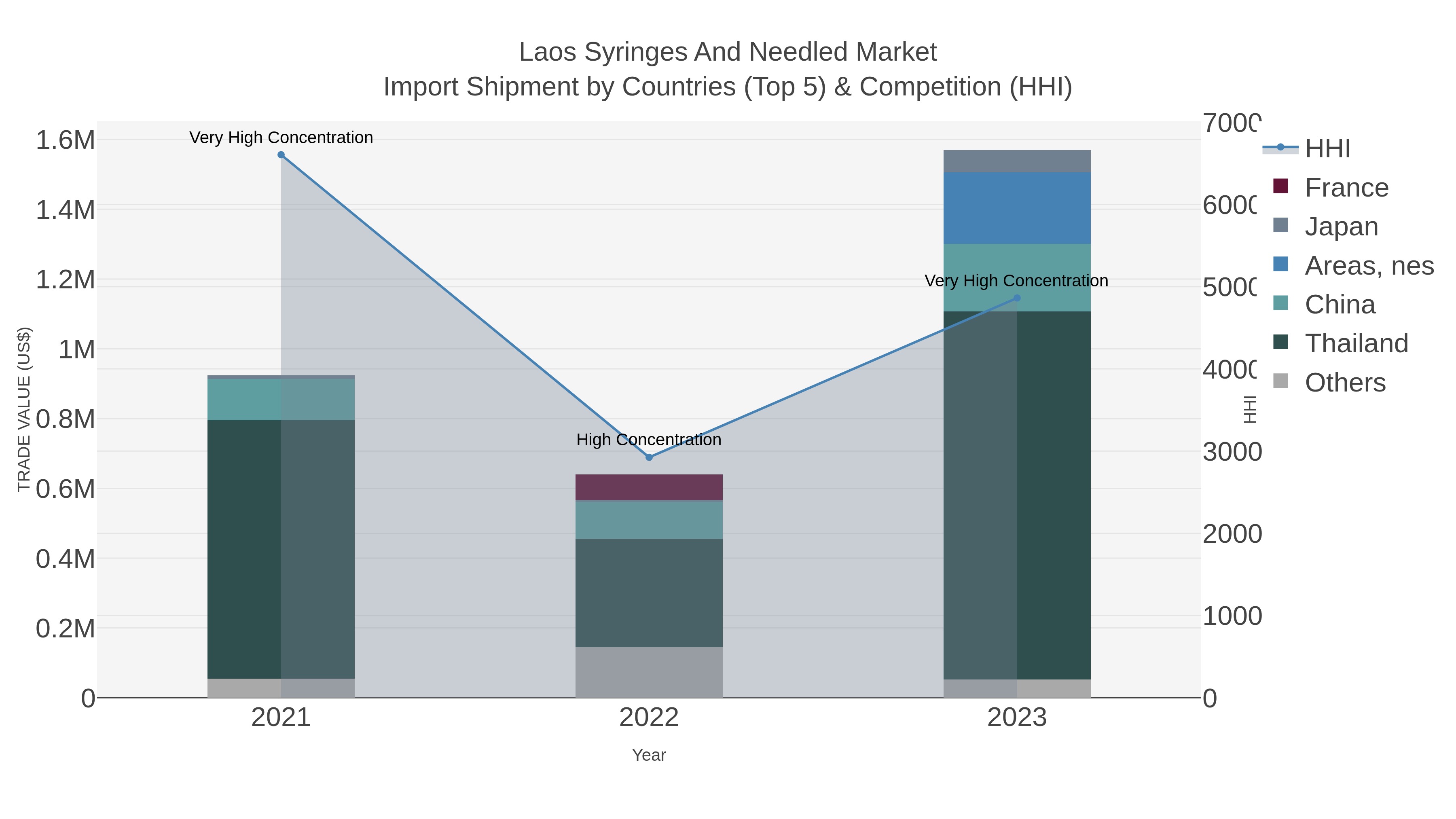Click the 2021 x-axis label

click(281, 718)
